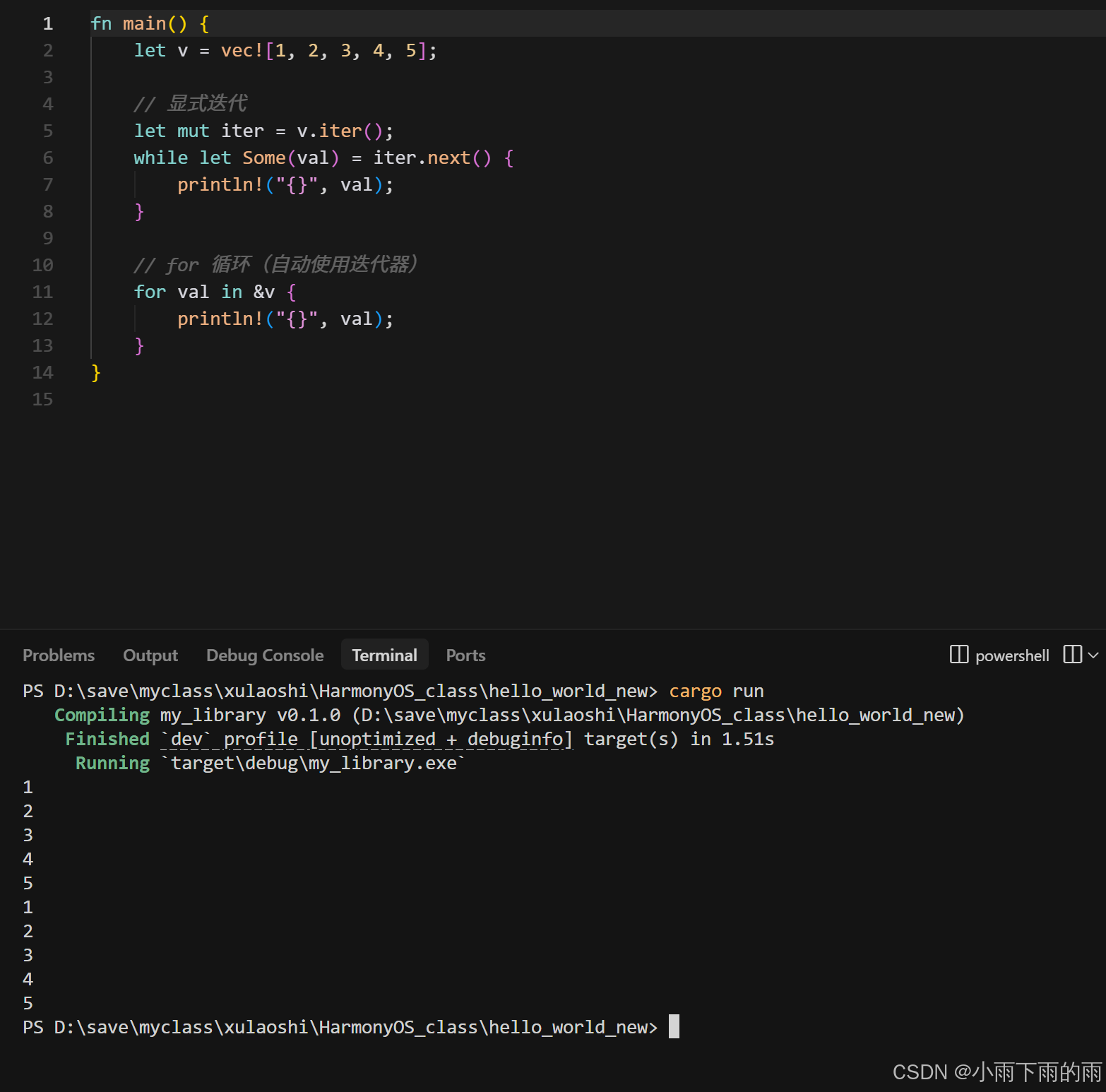Click 'cargo run' command in terminal
Image resolution: width=1106 pixels, height=1092 pixels.
click(x=716, y=691)
